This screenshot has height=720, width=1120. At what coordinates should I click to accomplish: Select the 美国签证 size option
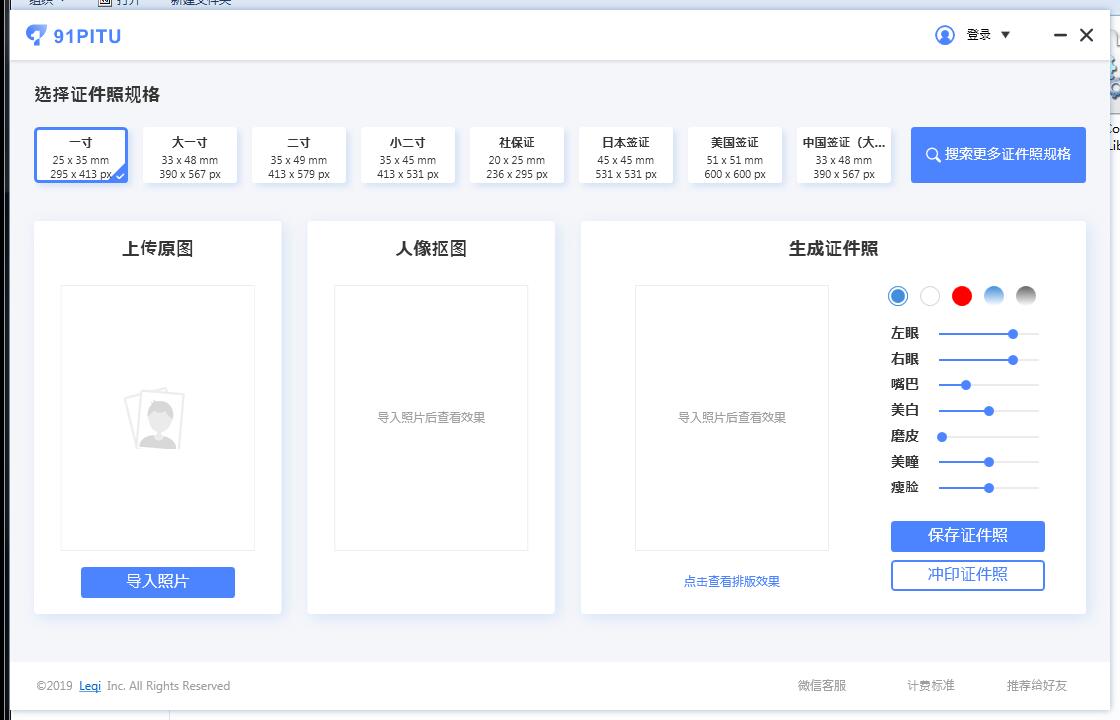(735, 156)
